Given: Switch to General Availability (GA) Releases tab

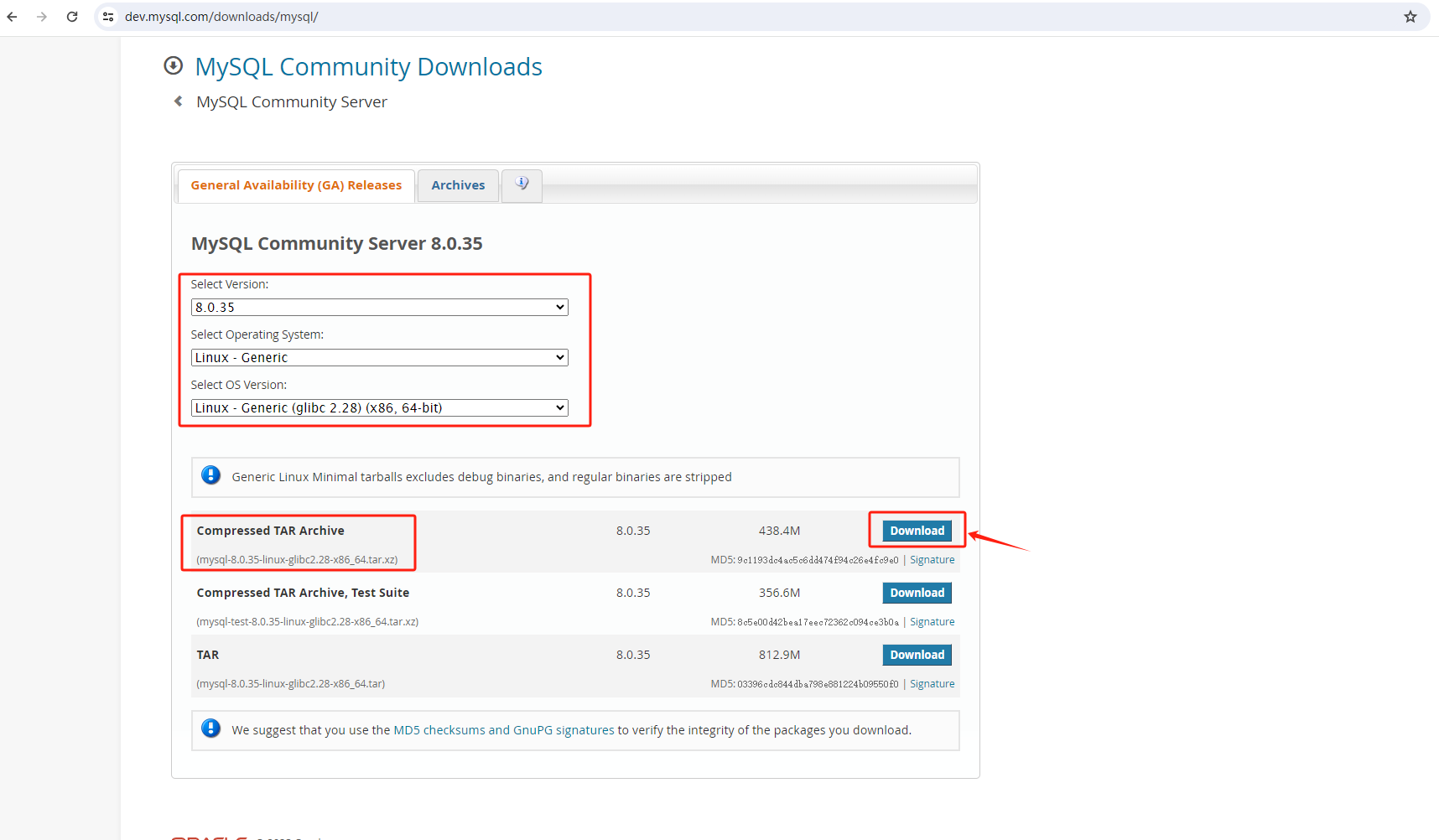Looking at the screenshot, I should [296, 185].
